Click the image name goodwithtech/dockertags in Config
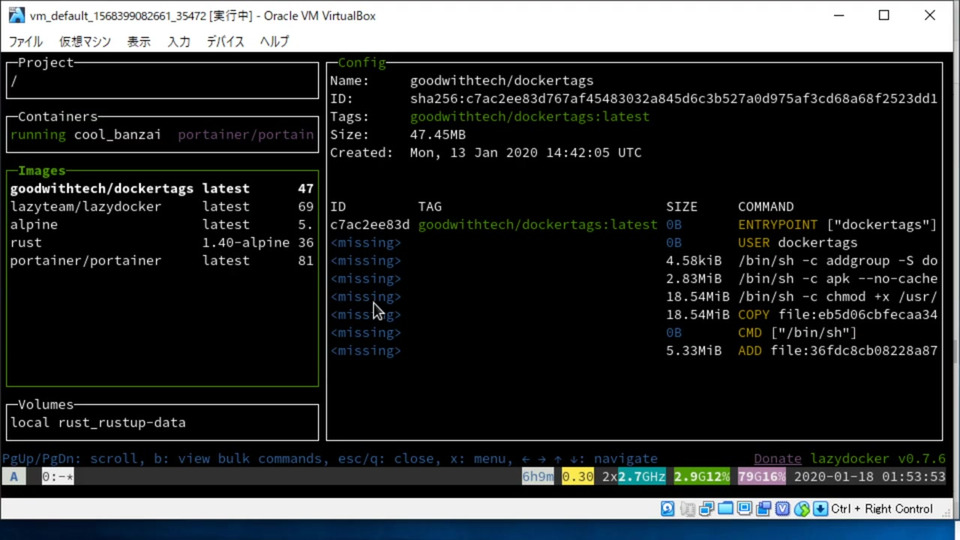 [501, 81]
